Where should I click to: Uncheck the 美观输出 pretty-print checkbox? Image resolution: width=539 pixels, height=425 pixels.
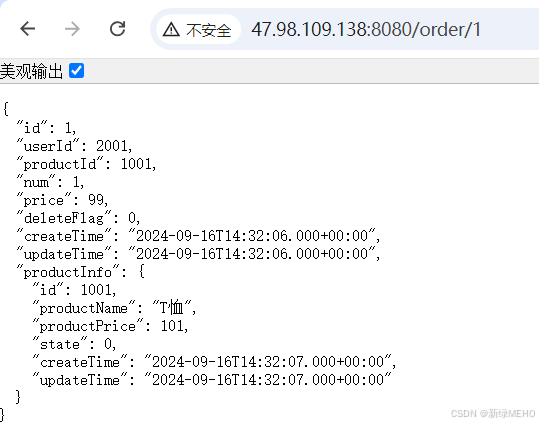click(76, 71)
